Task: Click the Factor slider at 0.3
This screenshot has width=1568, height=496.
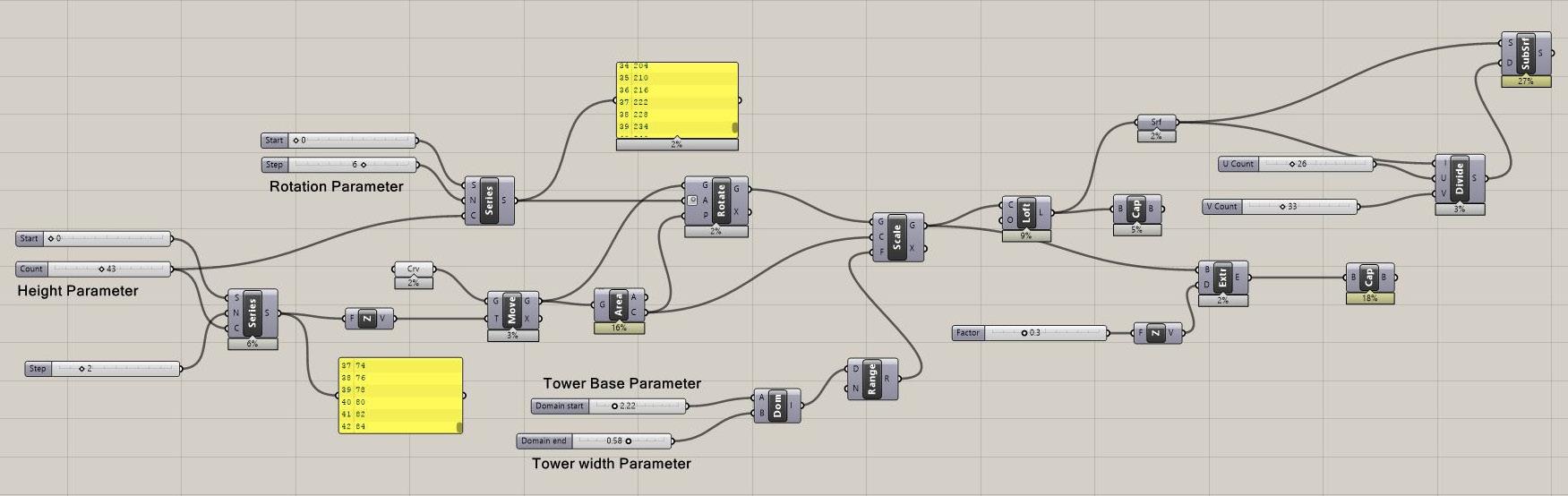Action: (x=1030, y=332)
